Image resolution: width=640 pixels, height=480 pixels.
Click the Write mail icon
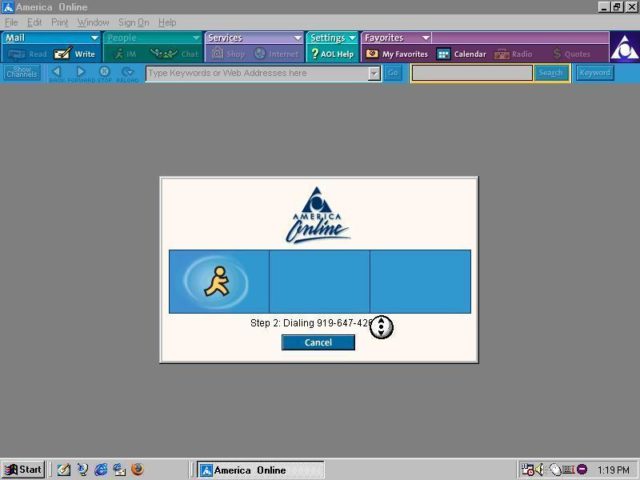pyautogui.click(x=75, y=54)
